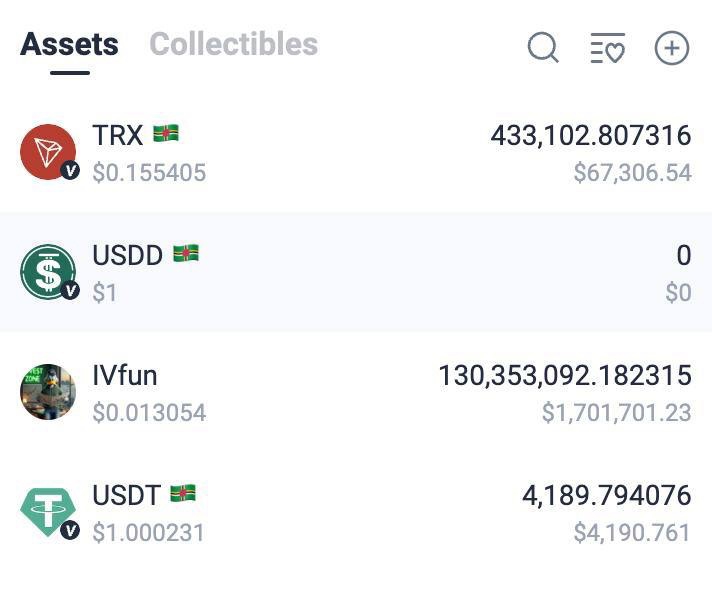Tap the green USDD token logo
The width and height of the screenshot is (712, 590).
pos(48,272)
